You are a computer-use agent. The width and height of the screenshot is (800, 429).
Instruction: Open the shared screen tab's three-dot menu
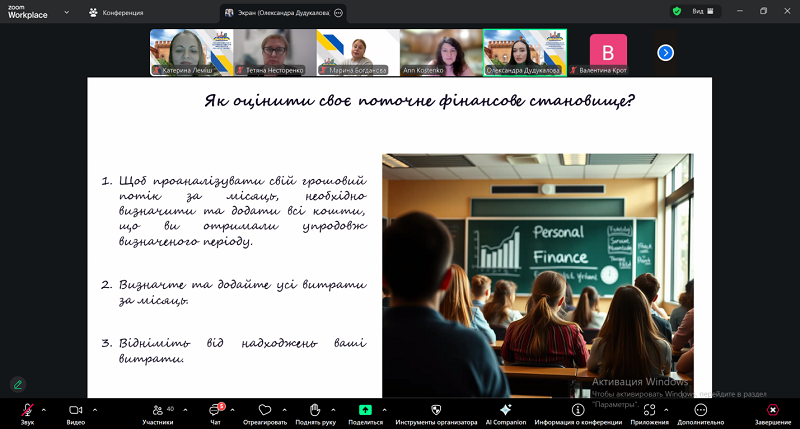click(338, 12)
